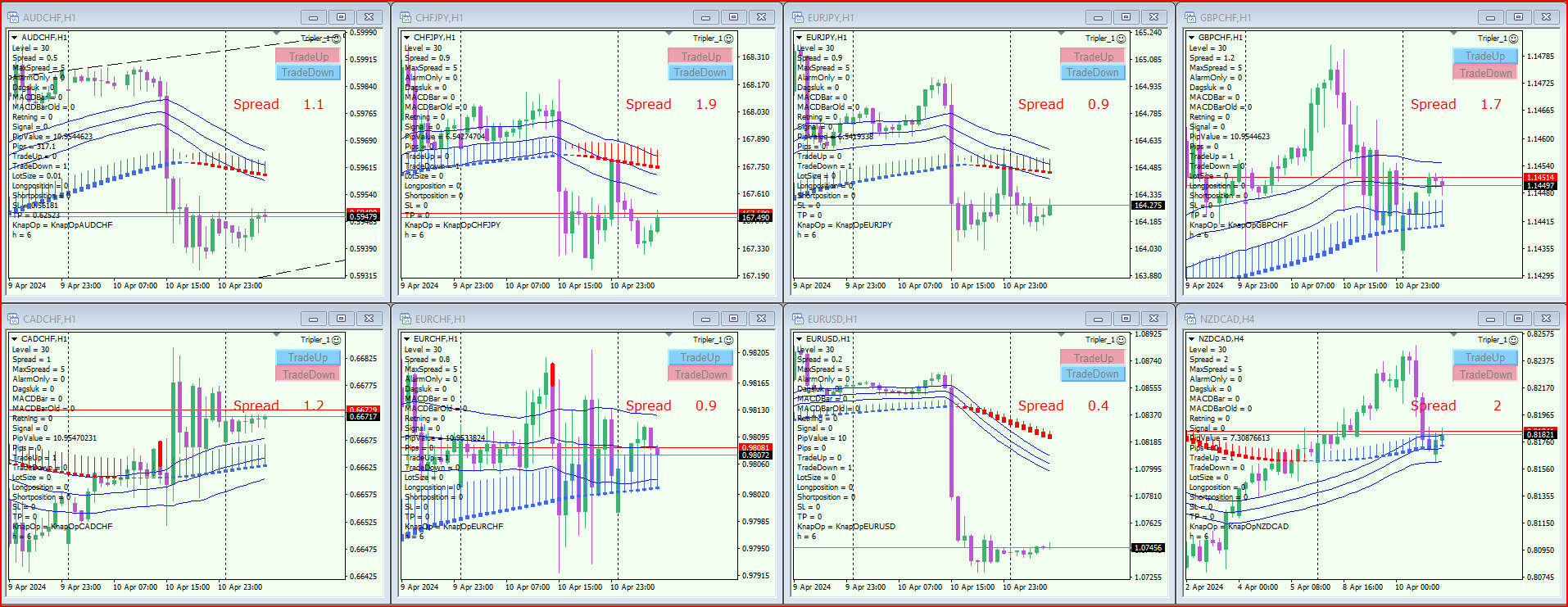This screenshot has height=607, width=1568.
Task: Click the Tripler_1 smiley icon on GBPCHF chart
Action: [x=1514, y=39]
